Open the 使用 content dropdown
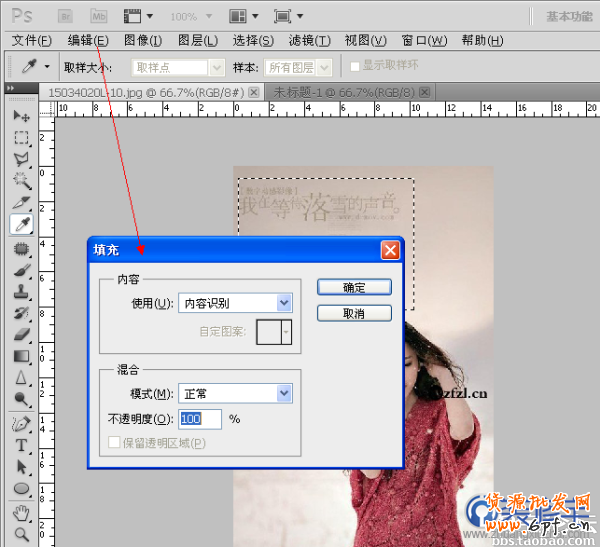This screenshot has height=547, width=600. pos(235,303)
